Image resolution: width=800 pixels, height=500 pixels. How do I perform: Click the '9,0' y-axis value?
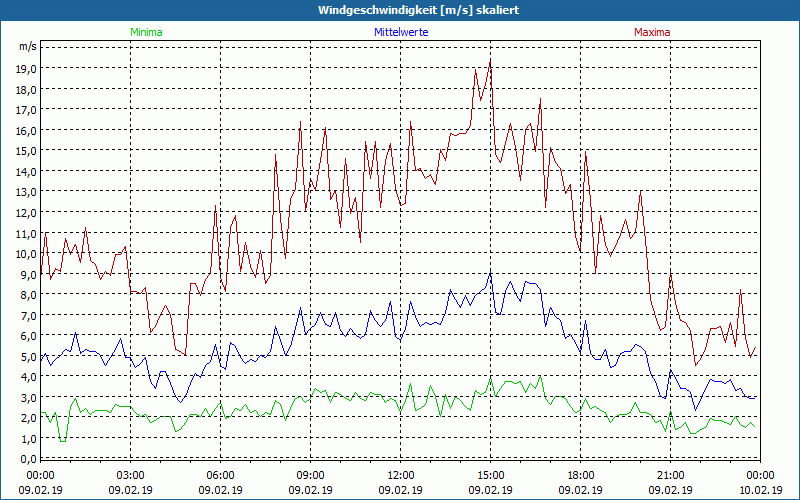(x=30, y=274)
